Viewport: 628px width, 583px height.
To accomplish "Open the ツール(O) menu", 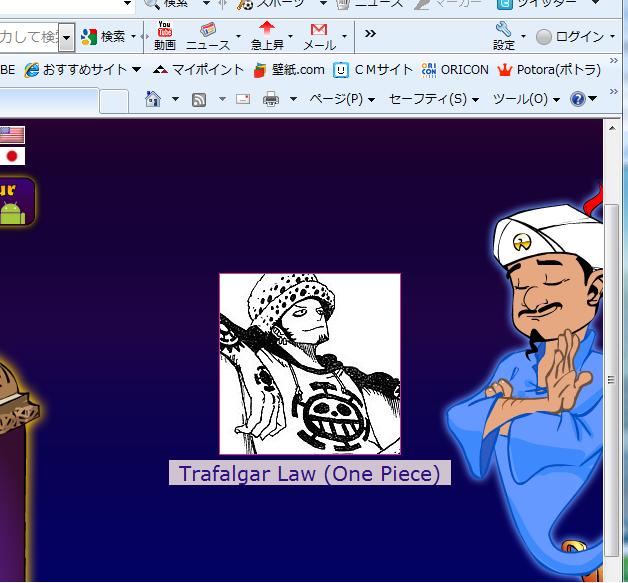I will click(x=525, y=99).
